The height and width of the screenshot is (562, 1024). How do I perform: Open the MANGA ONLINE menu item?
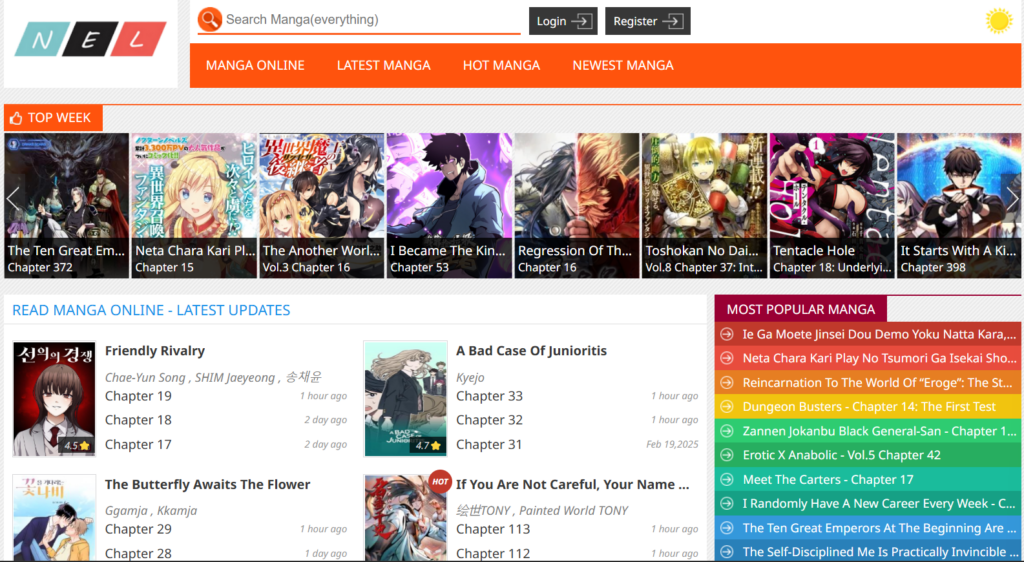[x=255, y=65]
